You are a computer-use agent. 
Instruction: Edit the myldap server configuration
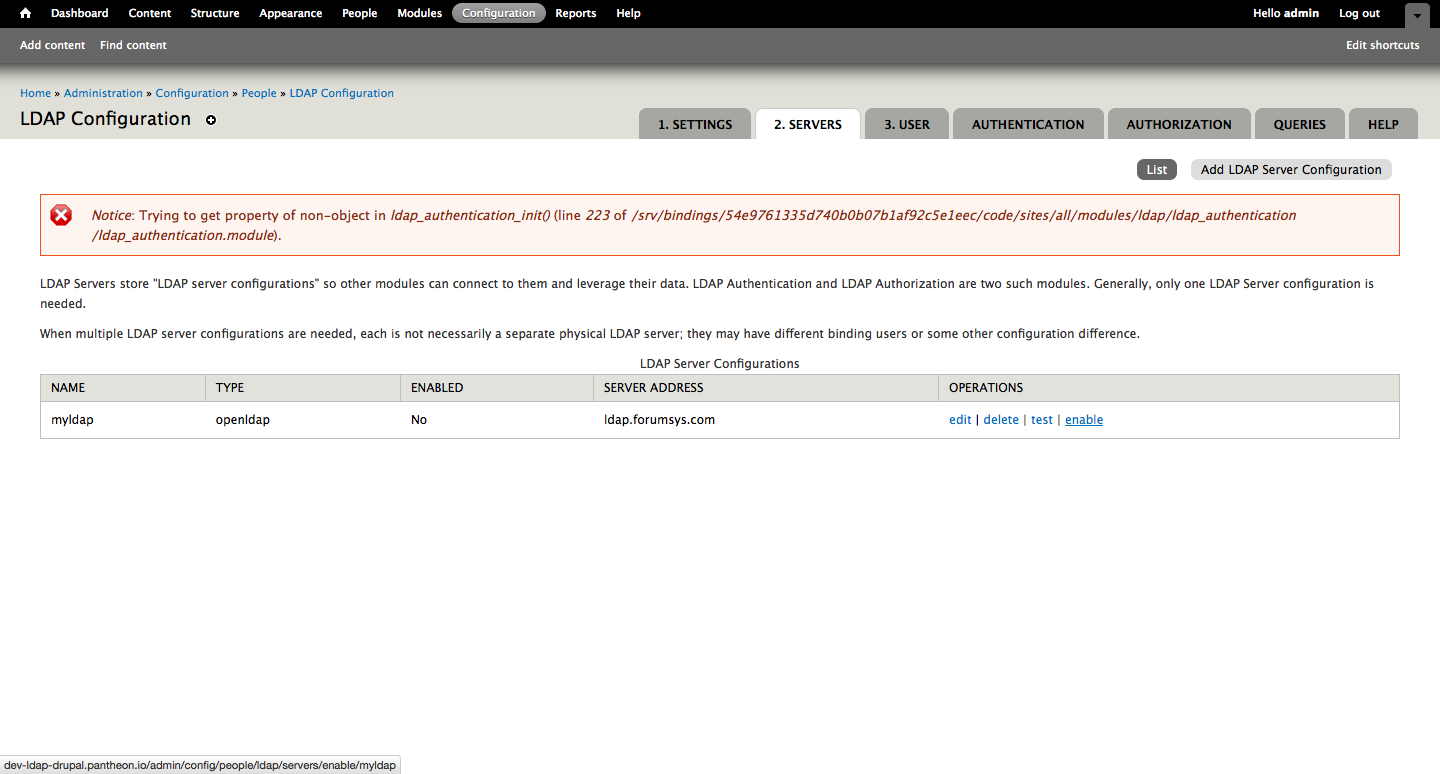pos(960,420)
